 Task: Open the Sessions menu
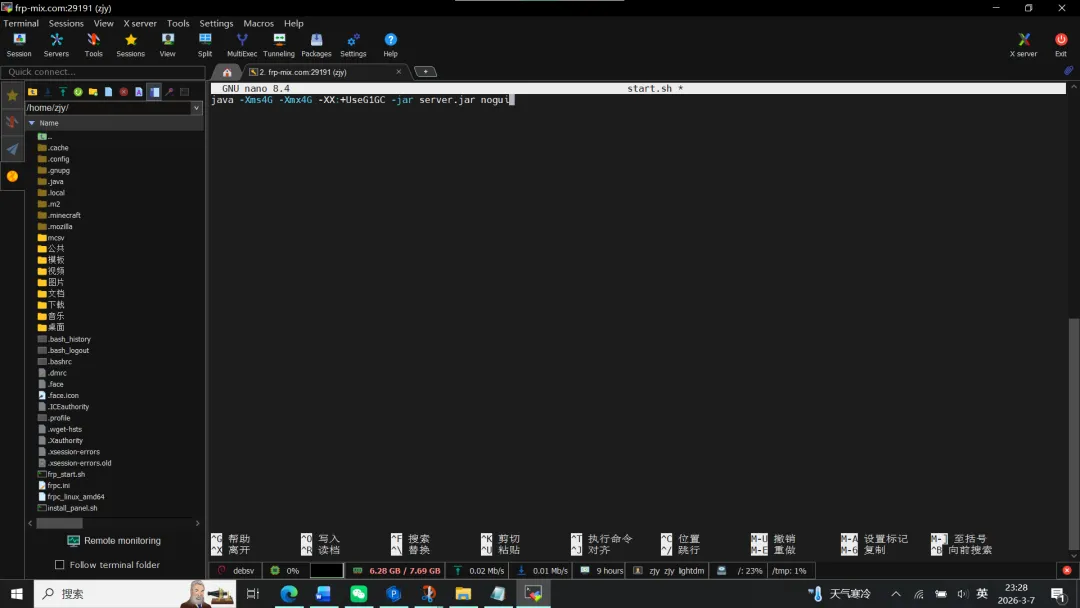tap(66, 23)
